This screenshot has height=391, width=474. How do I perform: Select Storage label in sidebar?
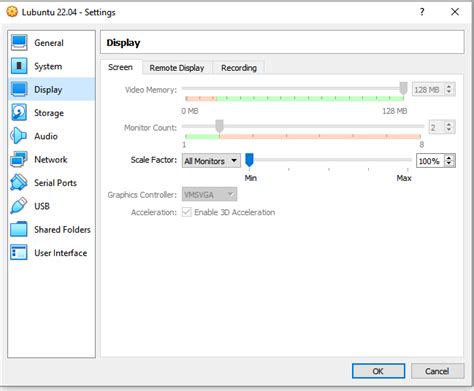click(49, 113)
